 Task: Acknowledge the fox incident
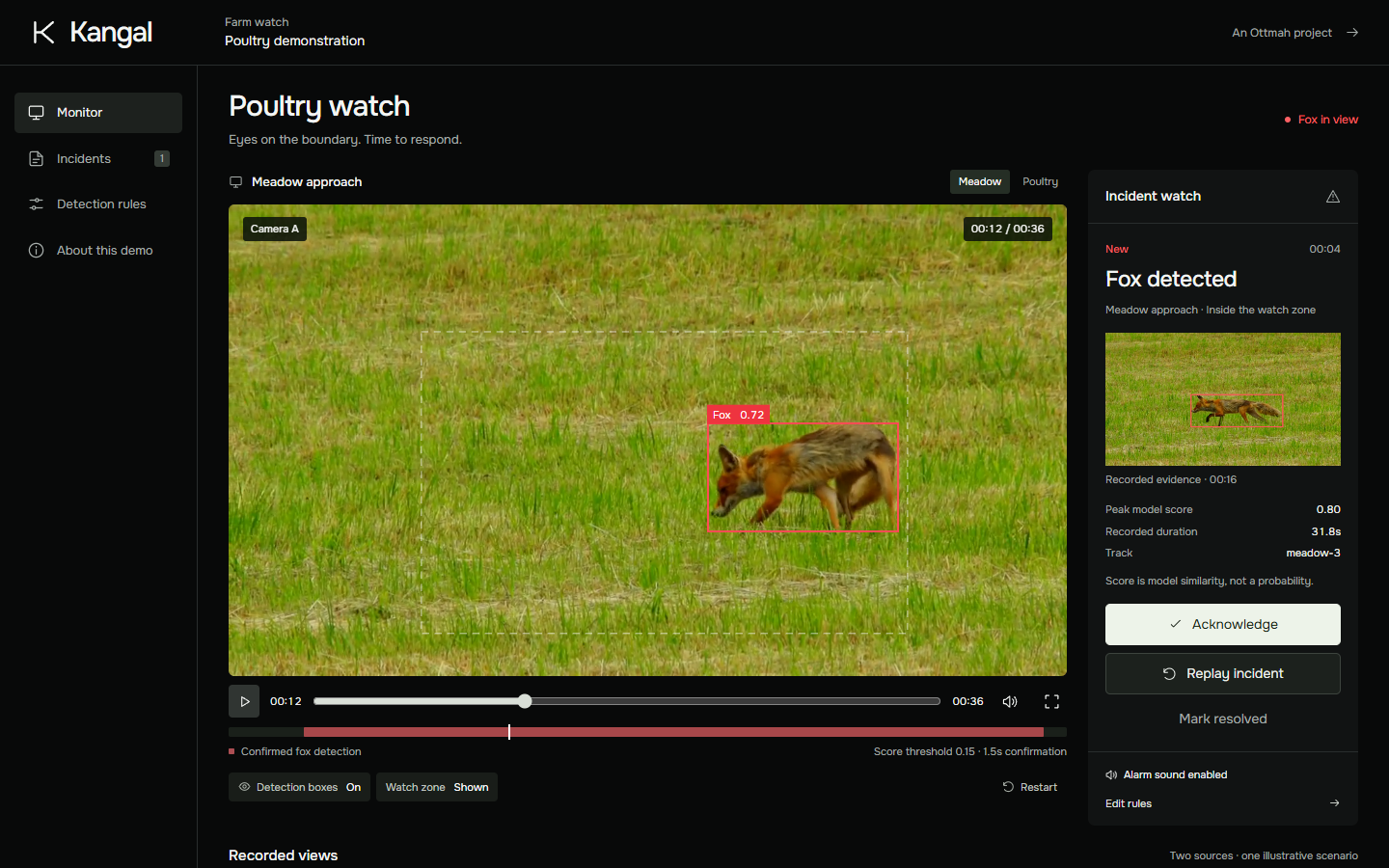(1223, 625)
